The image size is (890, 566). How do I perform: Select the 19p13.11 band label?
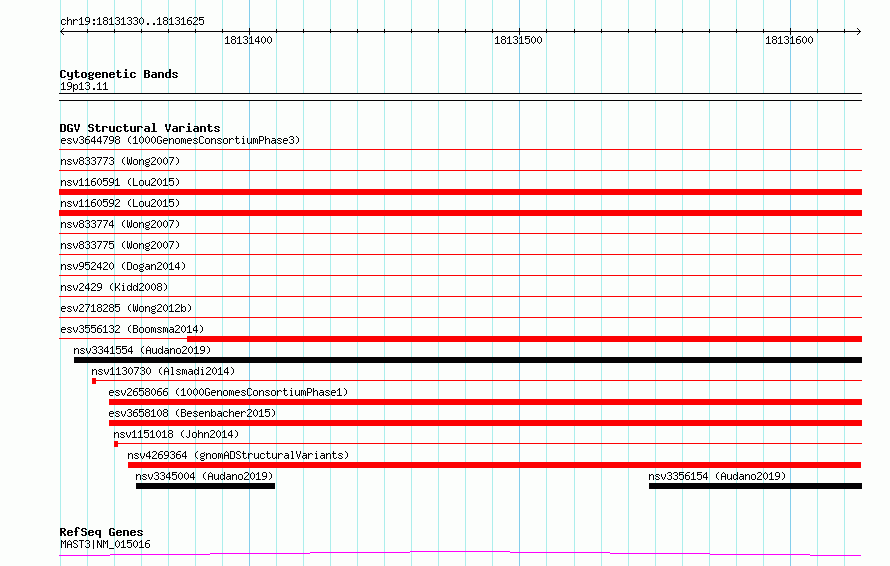(x=83, y=86)
